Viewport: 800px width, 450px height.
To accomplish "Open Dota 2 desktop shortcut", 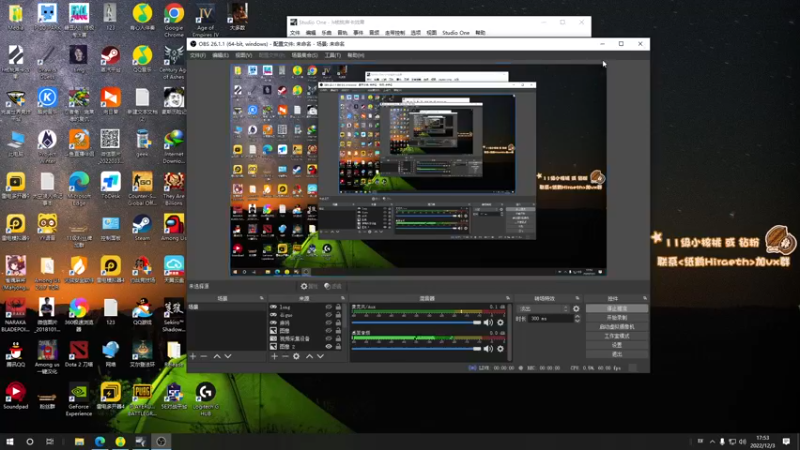I will 79,354.
